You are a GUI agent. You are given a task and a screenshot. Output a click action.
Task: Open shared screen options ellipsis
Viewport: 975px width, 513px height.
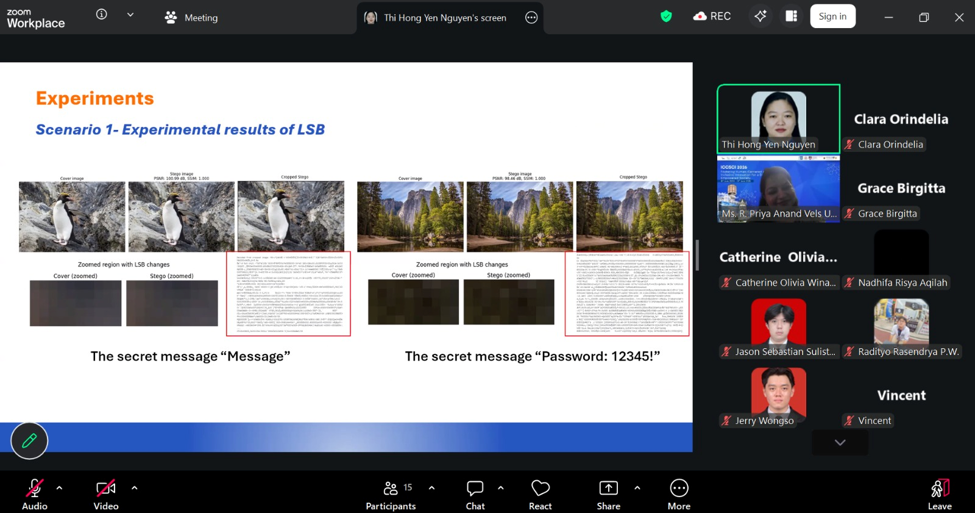531,17
